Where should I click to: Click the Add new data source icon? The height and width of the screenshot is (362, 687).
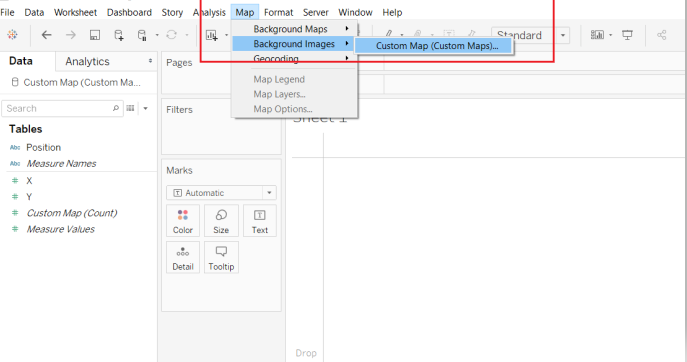click(x=119, y=35)
